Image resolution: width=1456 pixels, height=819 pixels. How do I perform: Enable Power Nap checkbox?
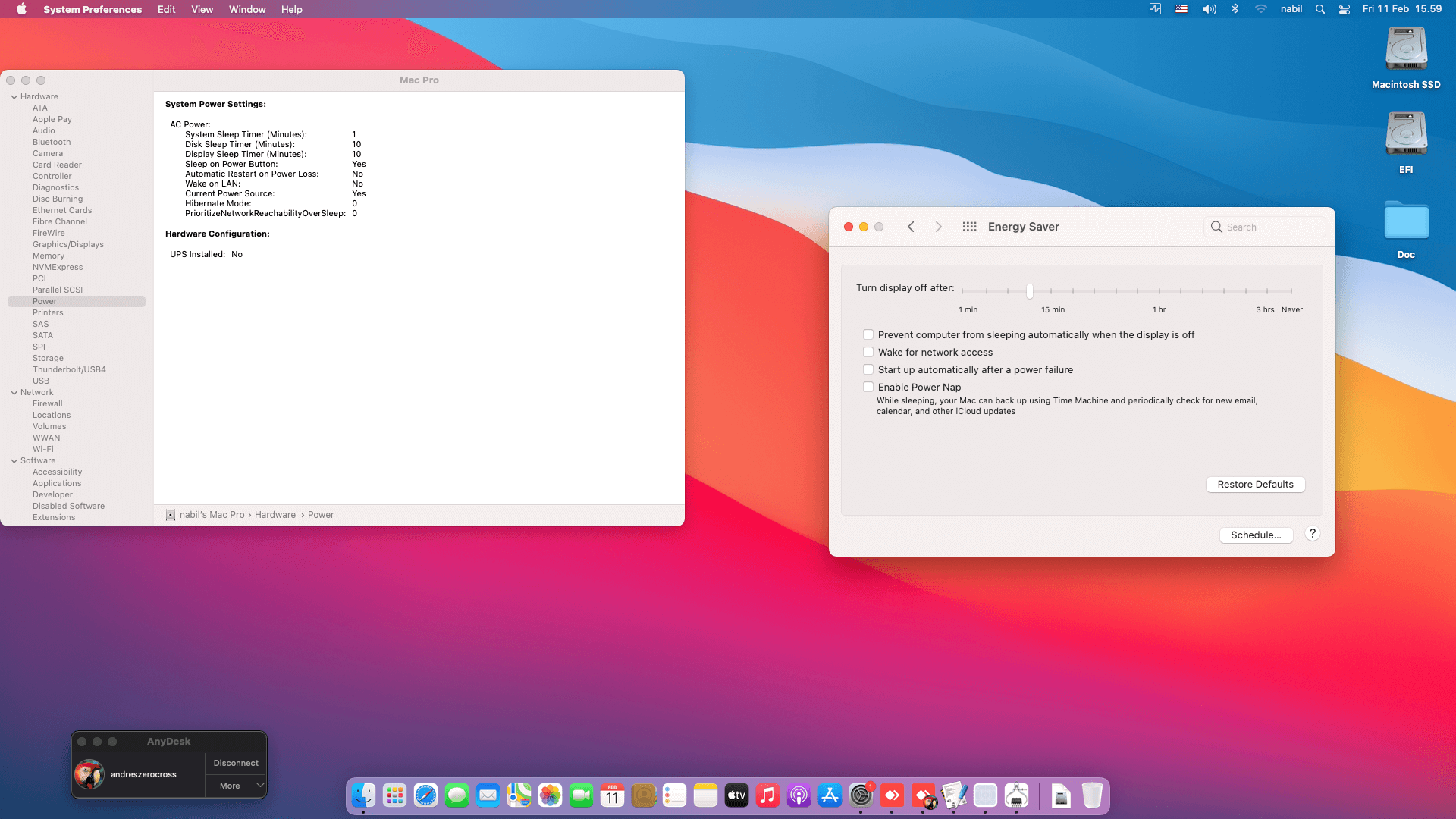pyautogui.click(x=868, y=387)
